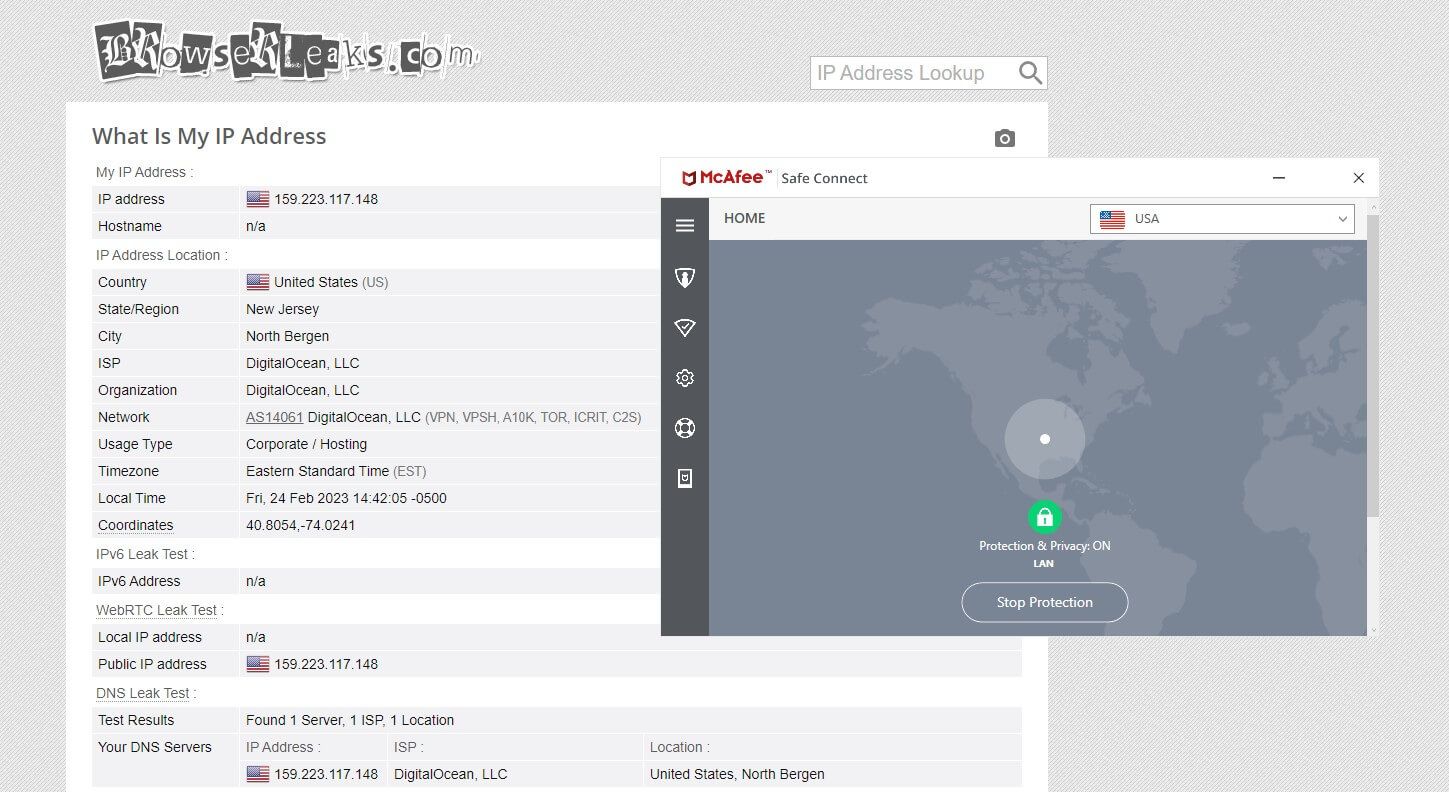Click 'Eastern Standard Time' timezone value

click(318, 471)
